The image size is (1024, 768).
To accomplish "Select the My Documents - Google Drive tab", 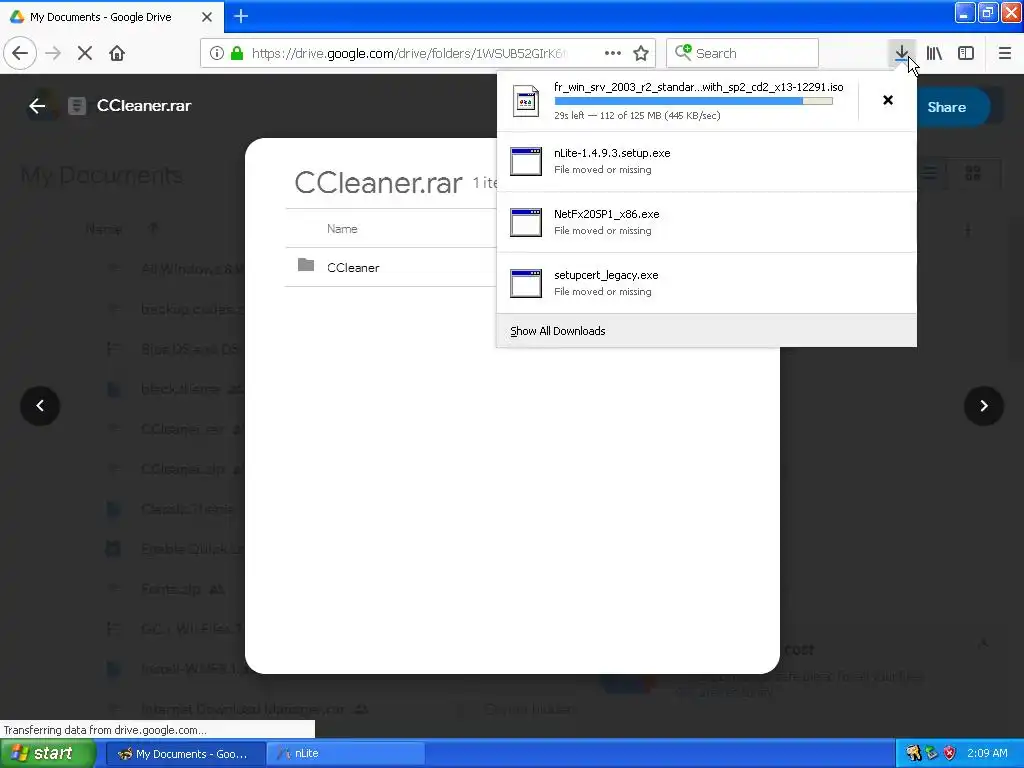I will (111, 17).
